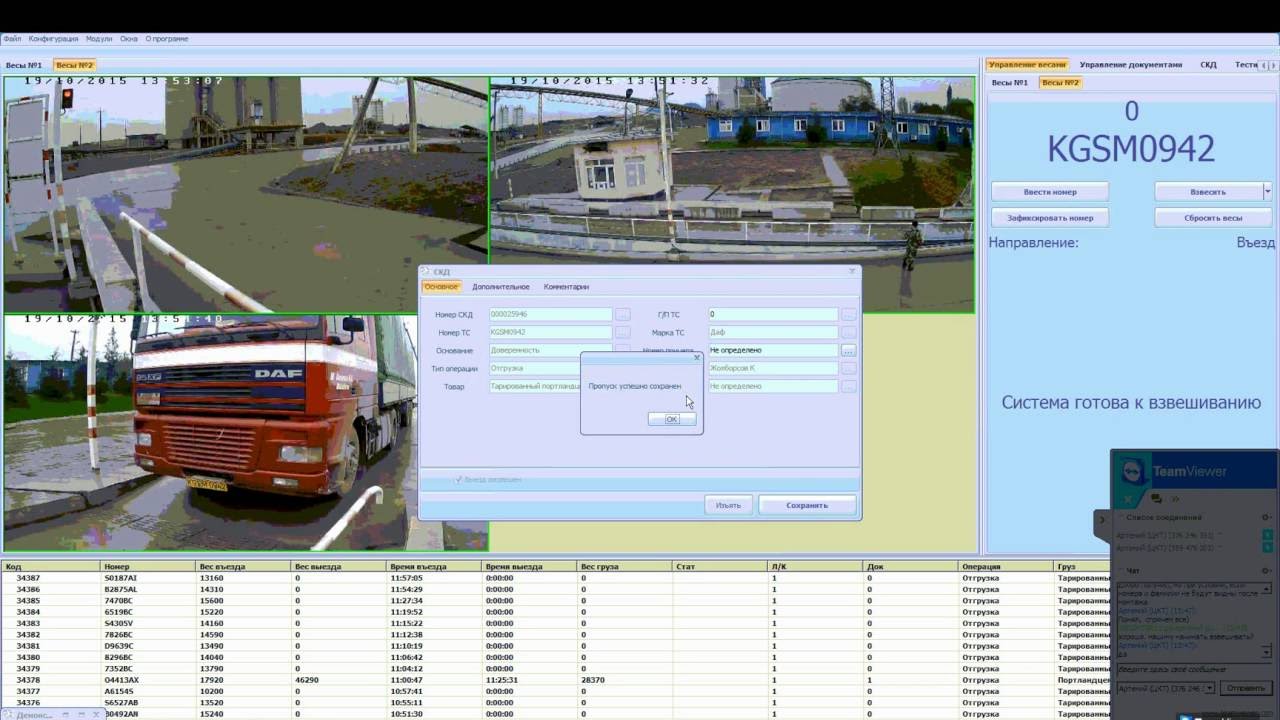Open browse button next to Номер ТС field
This screenshot has height=720, width=1280.
click(x=623, y=332)
